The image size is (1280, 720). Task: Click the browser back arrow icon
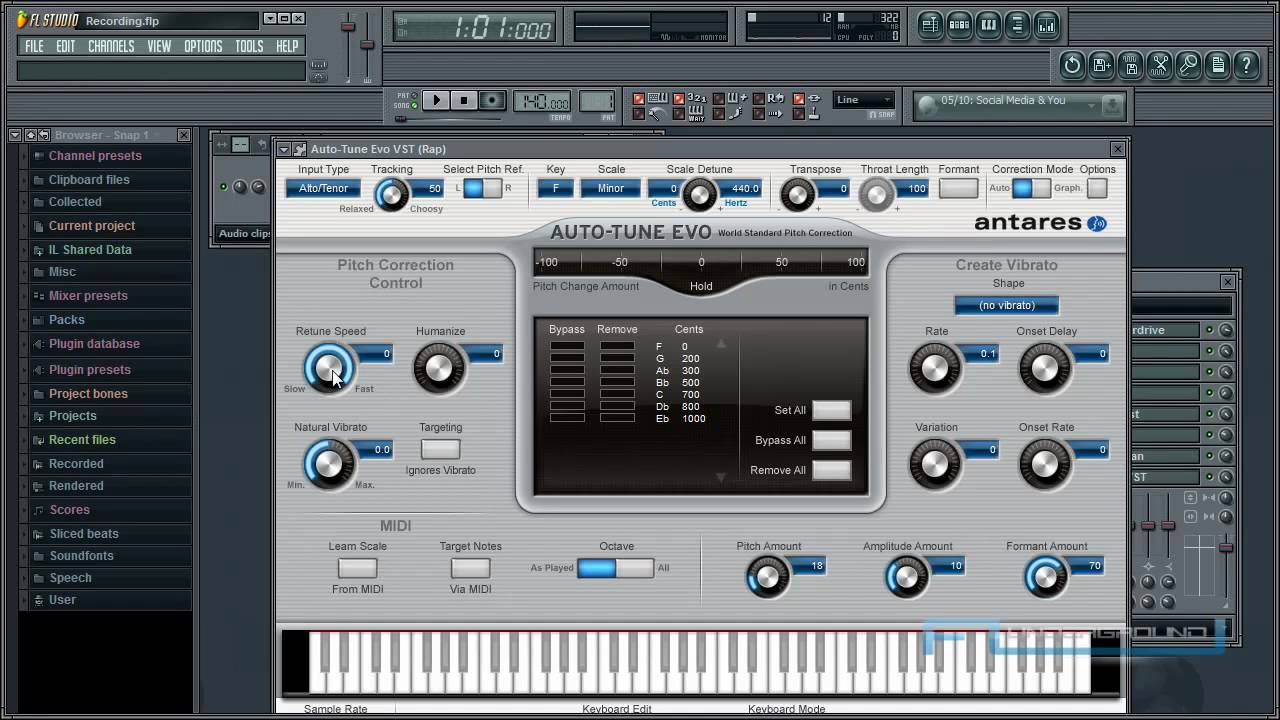tap(44, 135)
